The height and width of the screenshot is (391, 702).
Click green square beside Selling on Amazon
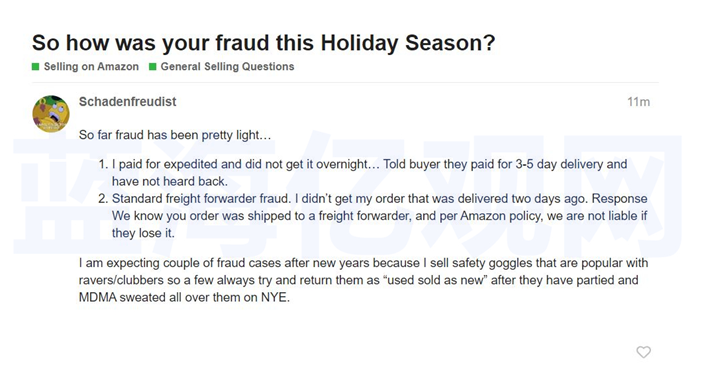point(35,67)
